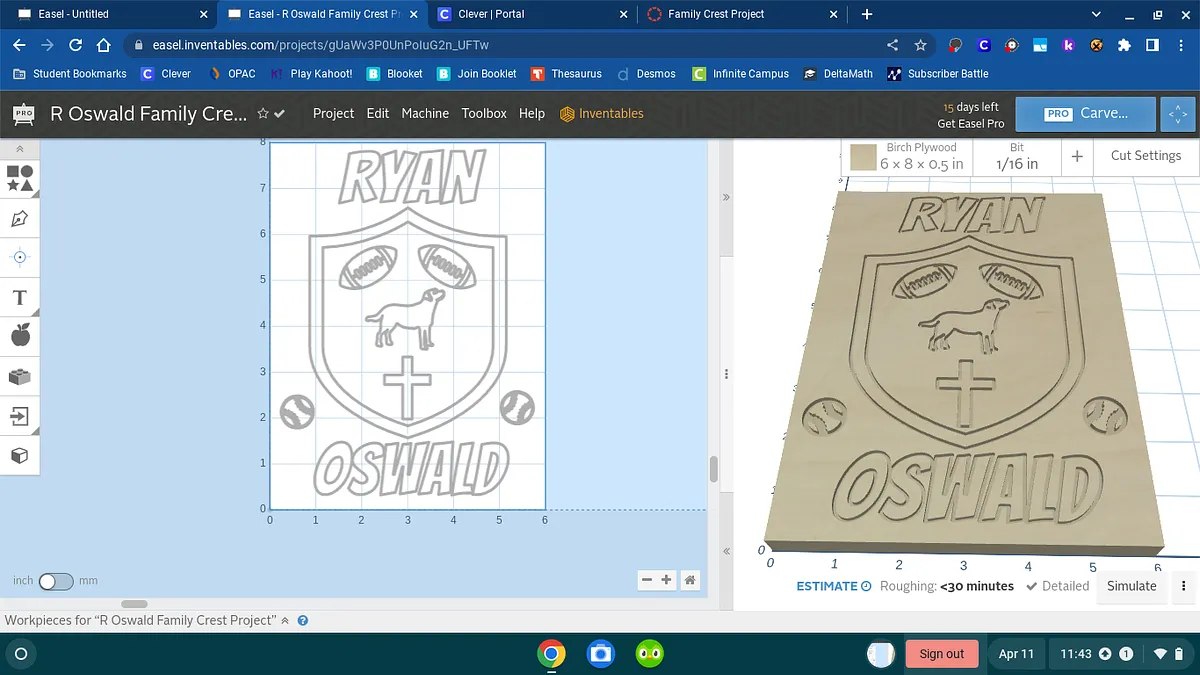Click the Simulate button
The width and height of the screenshot is (1200, 675).
tap(1131, 586)
